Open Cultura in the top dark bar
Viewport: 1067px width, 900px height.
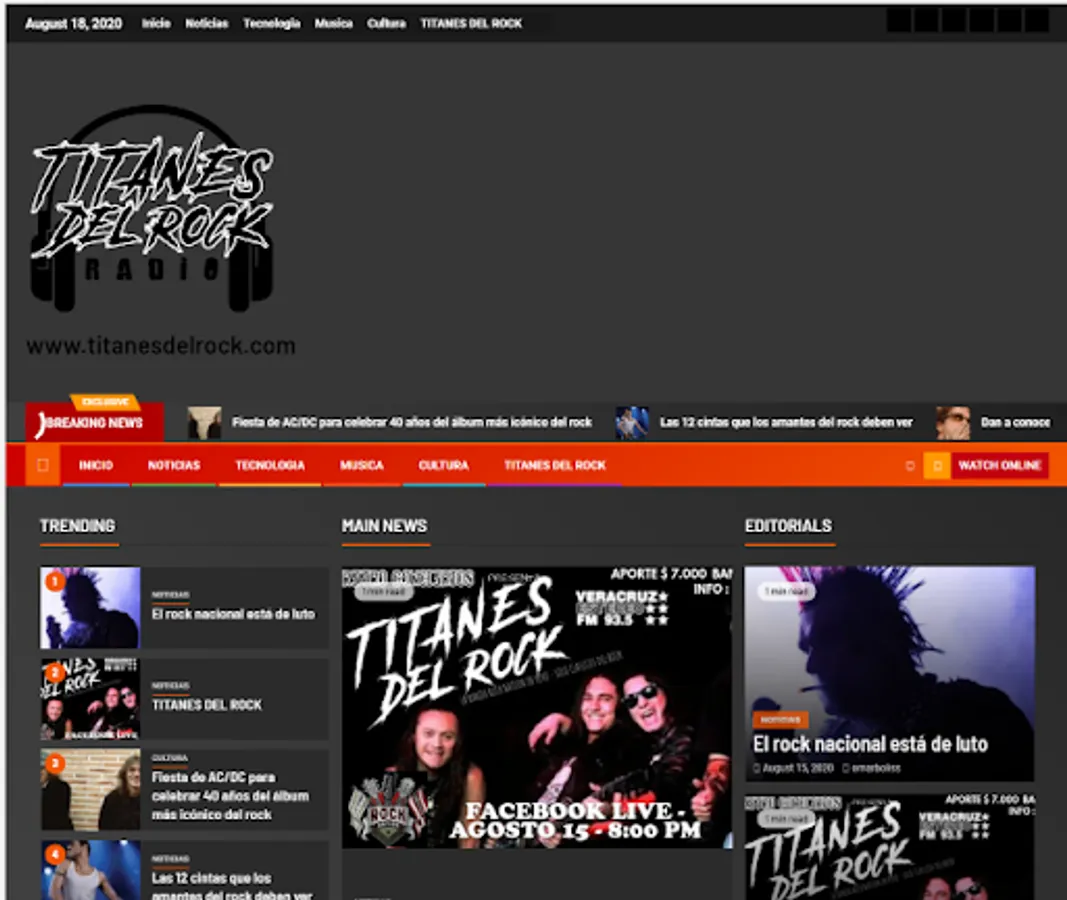coord(387,23)
